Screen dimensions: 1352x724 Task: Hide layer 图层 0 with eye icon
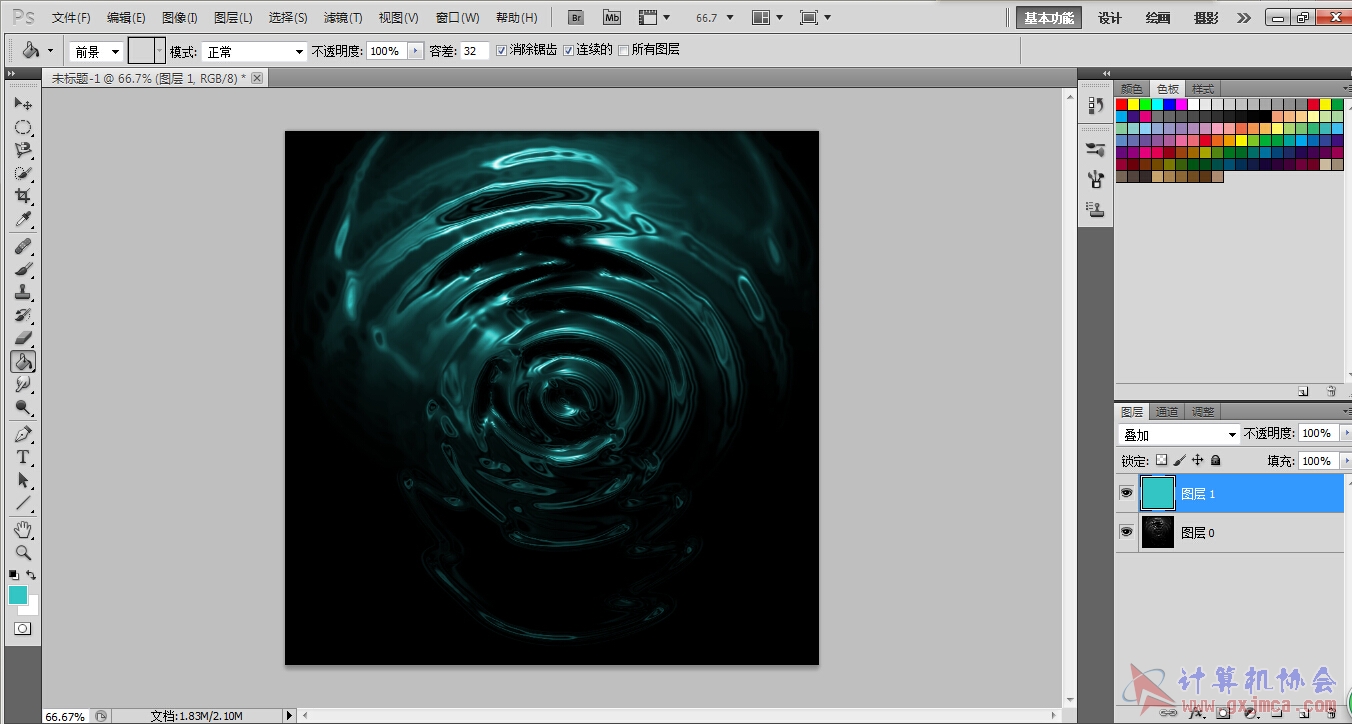[x=1126, y=532]
